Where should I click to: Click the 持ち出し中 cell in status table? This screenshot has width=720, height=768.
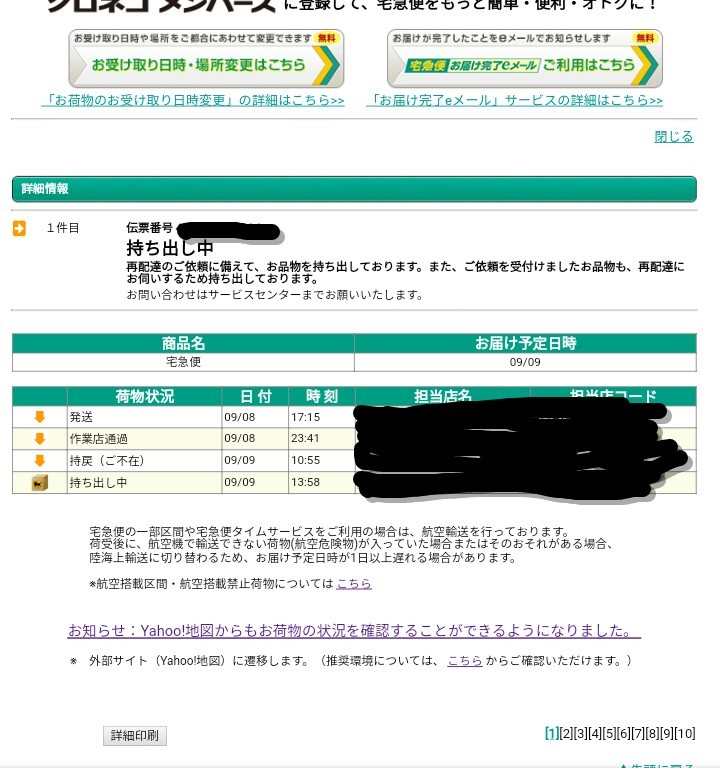(144, 482)
